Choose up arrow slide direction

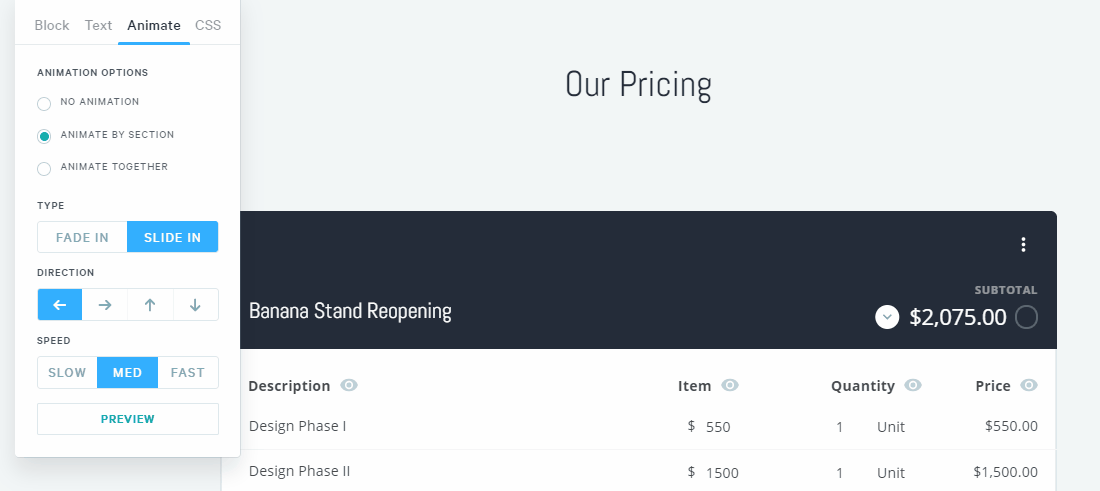coord(150,304)
